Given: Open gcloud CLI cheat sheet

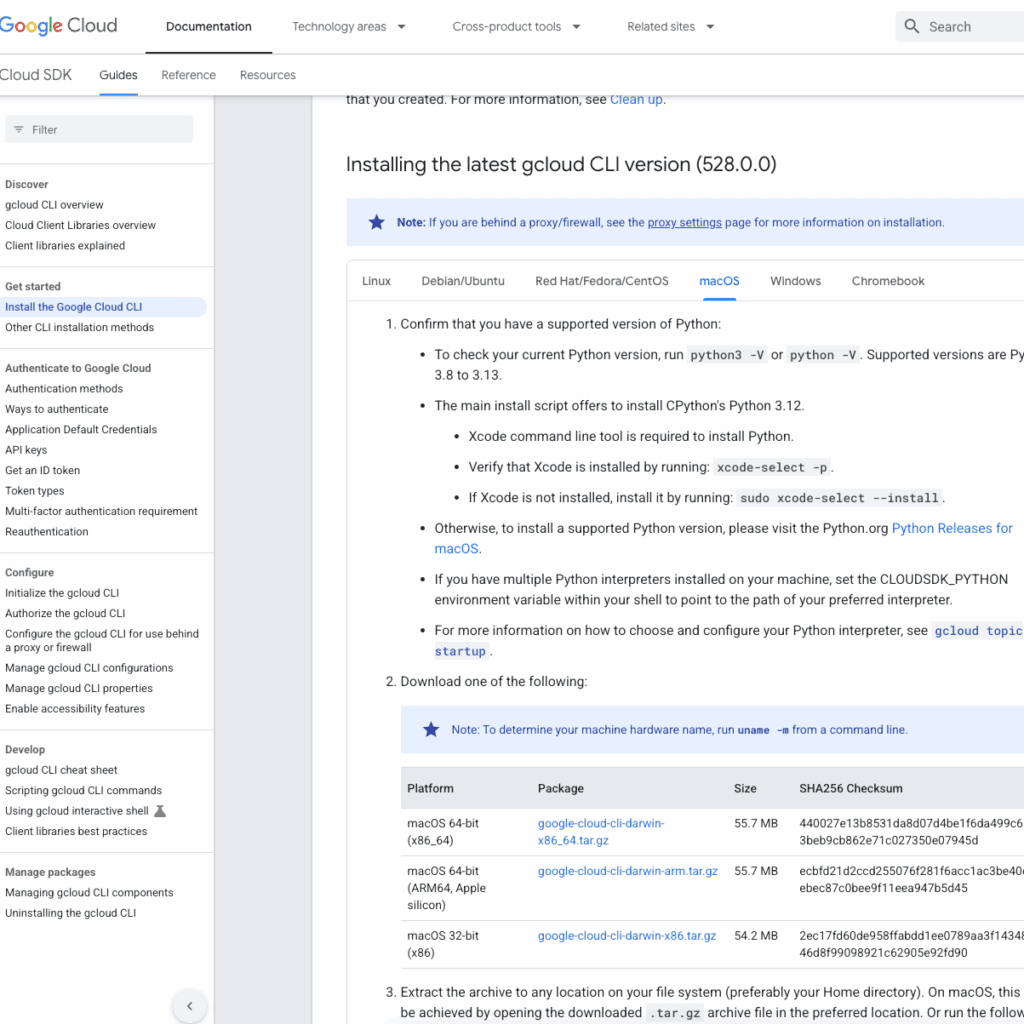Looking at the screenshot, I should click(61, 770).
